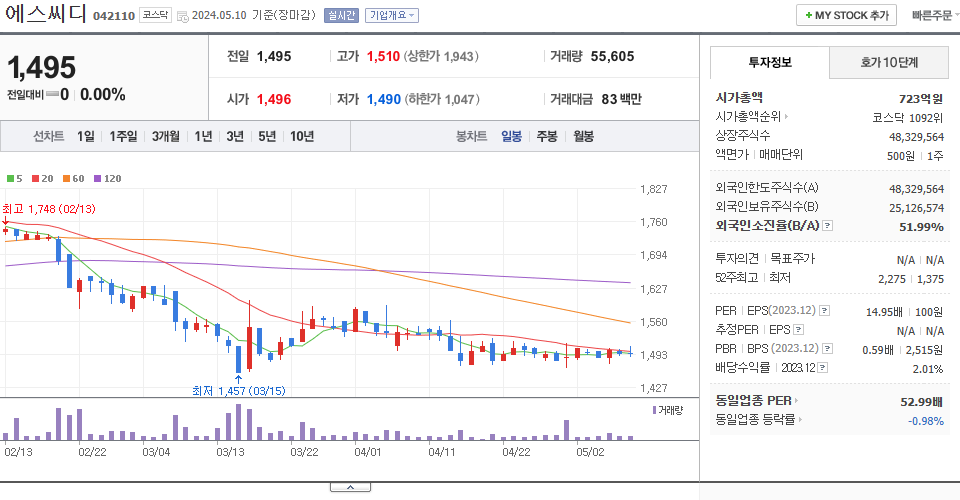Click the 배당수익률 value 2.01%
The height and width of the screenshot is (500, 960).
(x=928, y=369)
